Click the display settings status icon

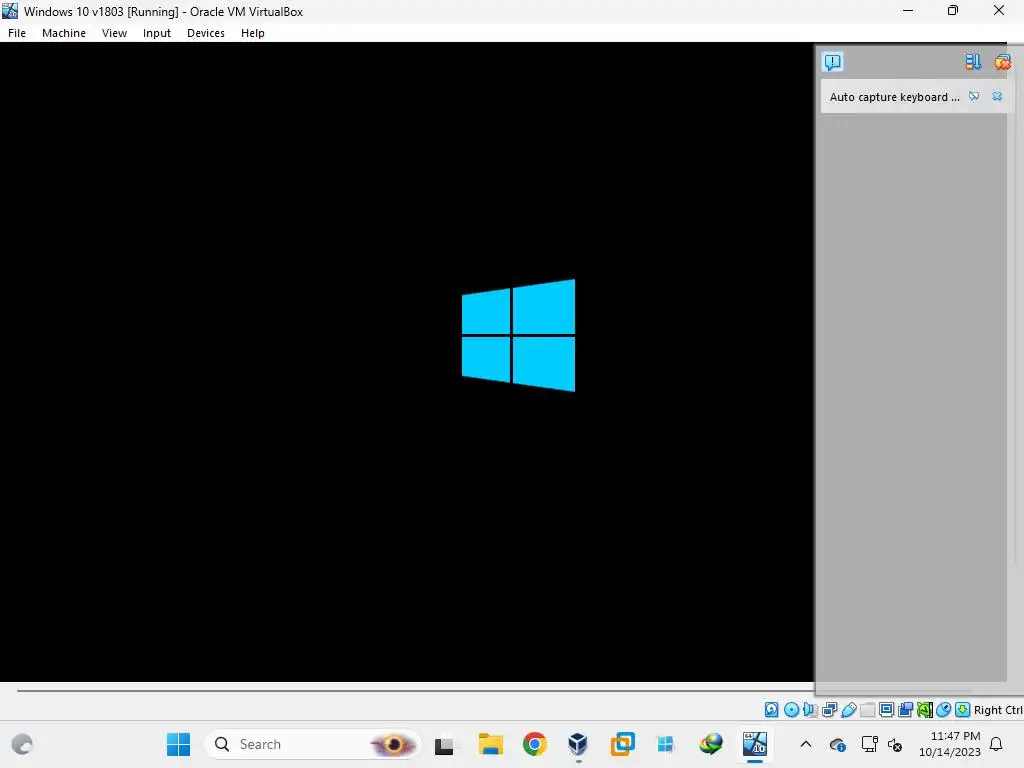[x=886, y=710]
